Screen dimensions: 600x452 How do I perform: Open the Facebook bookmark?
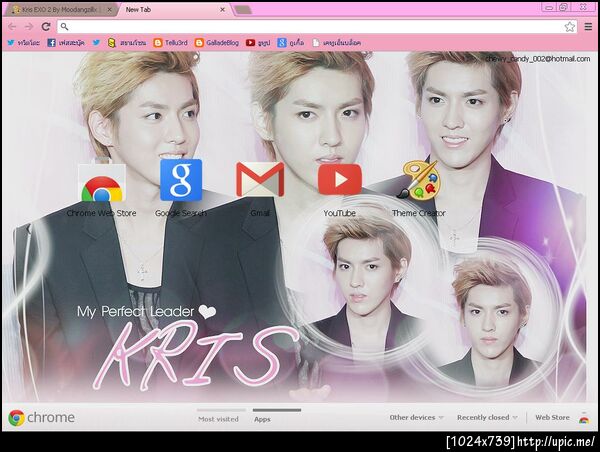coord(66,43)
